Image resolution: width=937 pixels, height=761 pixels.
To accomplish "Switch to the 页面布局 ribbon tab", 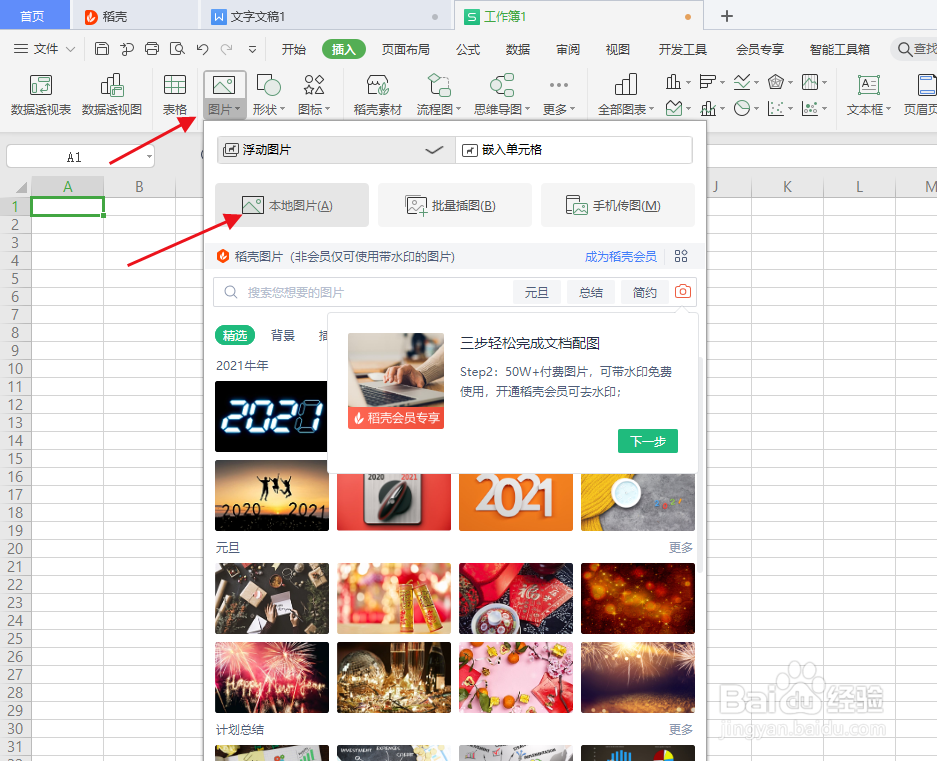I will pyautogui.click(x=405, y=47).
